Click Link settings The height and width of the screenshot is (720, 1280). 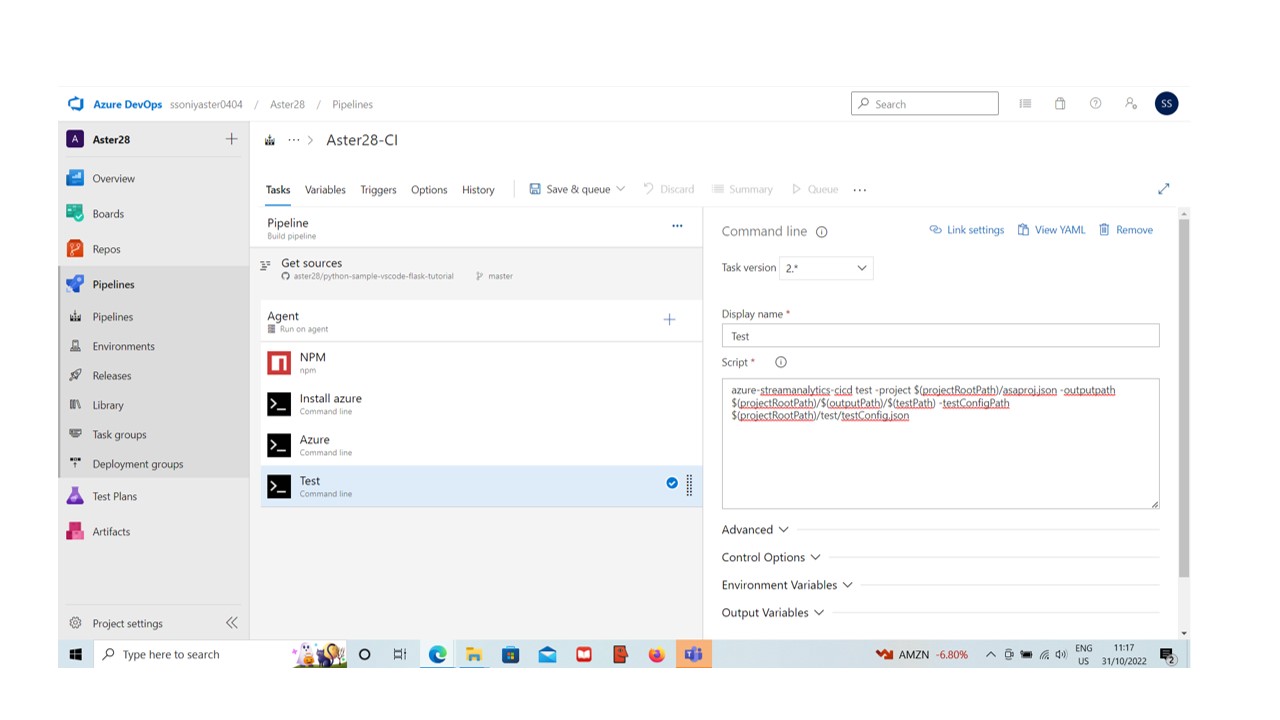pyautogui.click(x=966, y=230)
